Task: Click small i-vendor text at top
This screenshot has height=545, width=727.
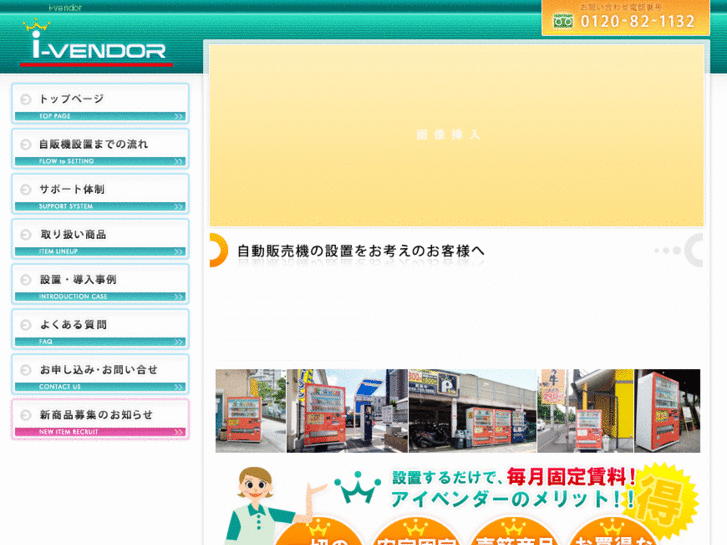Action: 65,8
